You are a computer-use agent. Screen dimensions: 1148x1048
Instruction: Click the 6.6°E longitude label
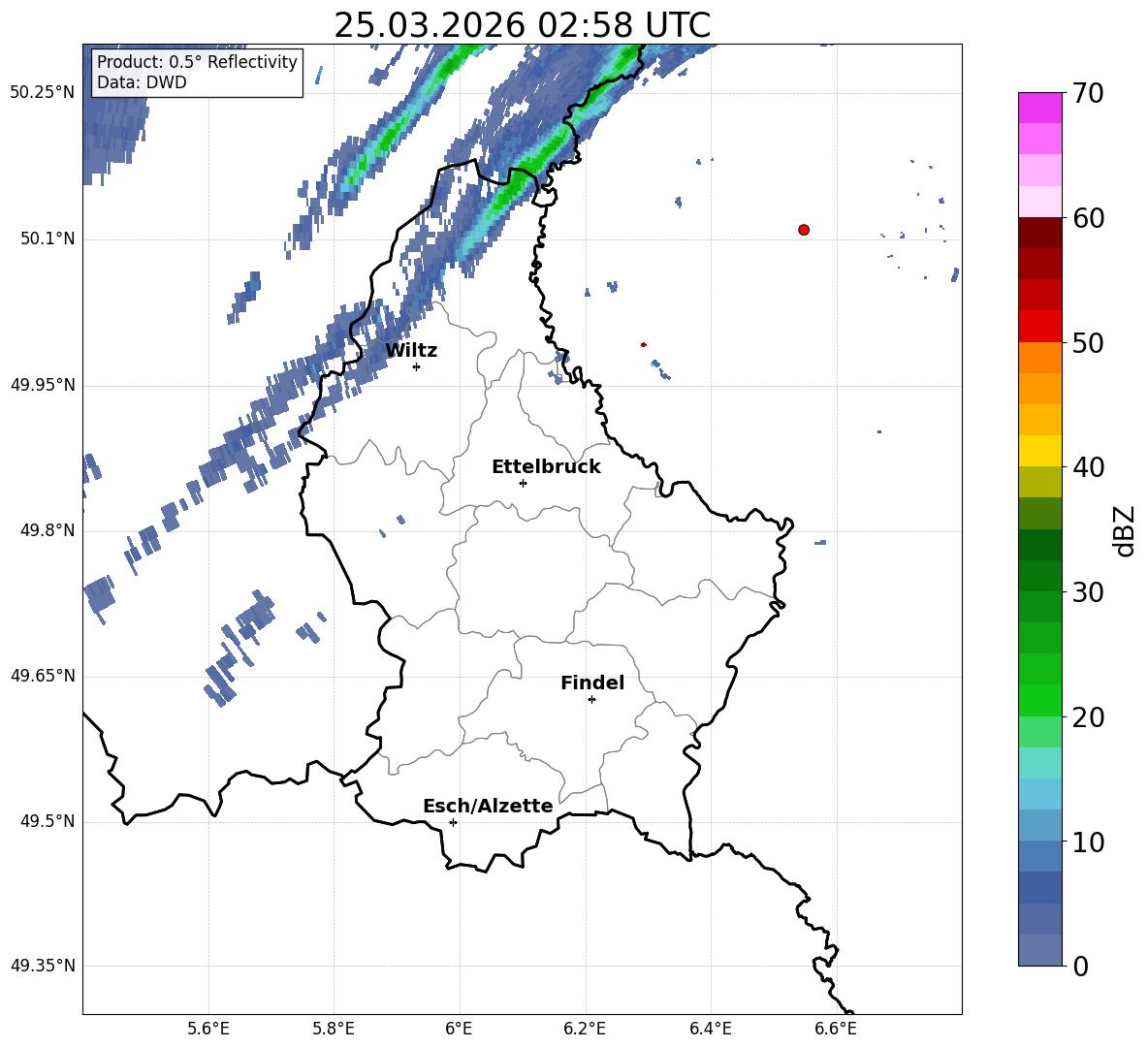point(836,1029)
